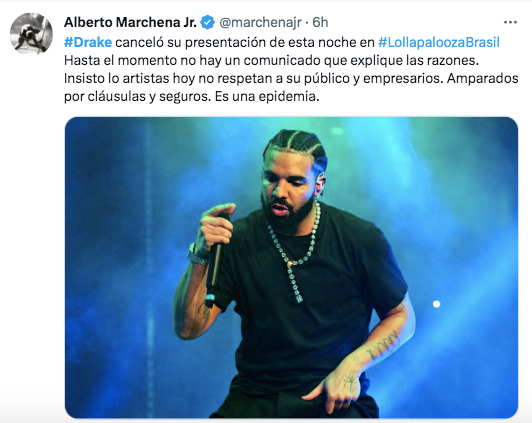Open the tweet's more options ellipsis menu
The height and width of the screenshot is (423, 532).
pos(510,22)
